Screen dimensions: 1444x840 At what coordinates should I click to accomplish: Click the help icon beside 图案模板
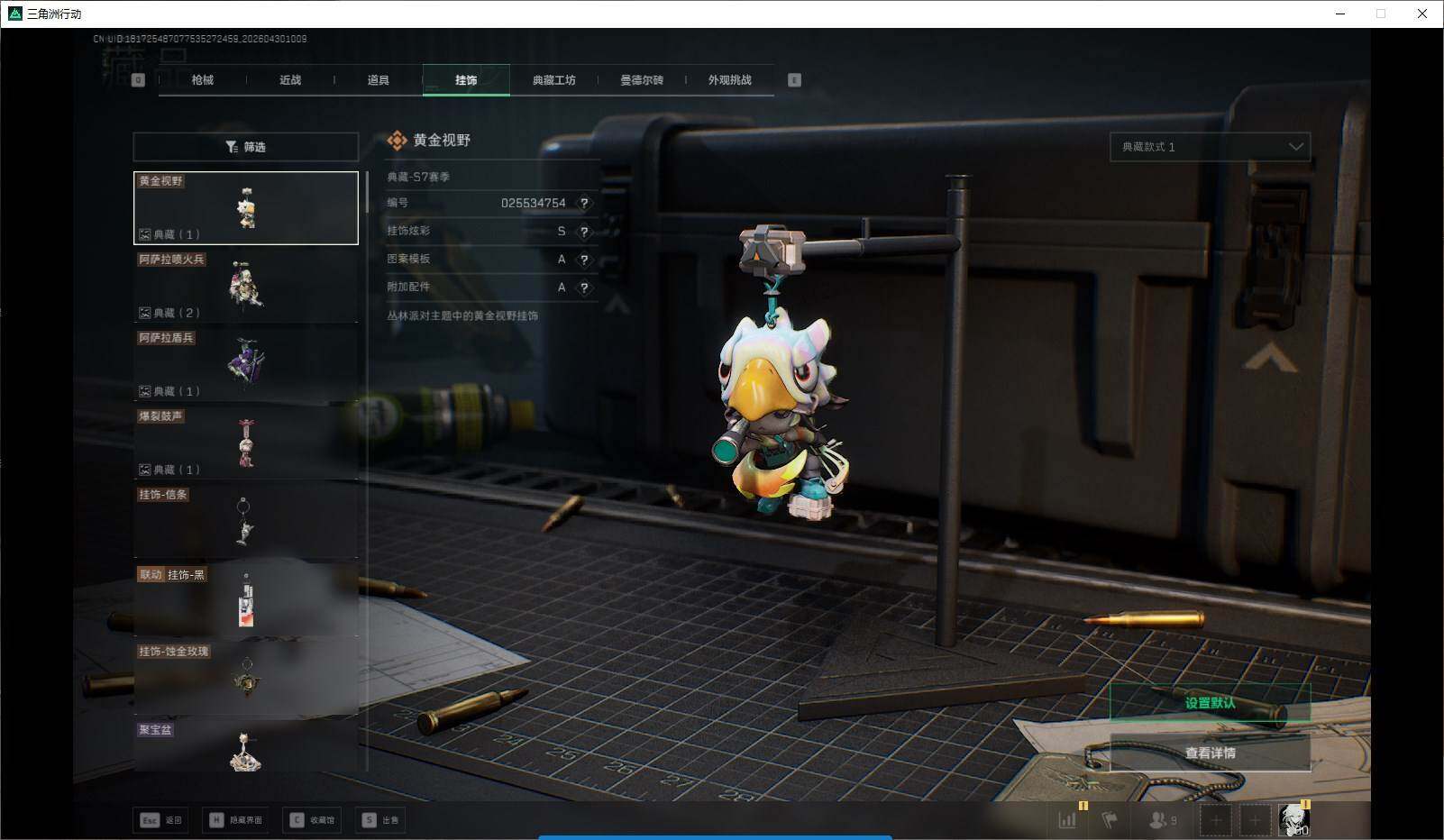pyautogui.click(x=584, y=260)
